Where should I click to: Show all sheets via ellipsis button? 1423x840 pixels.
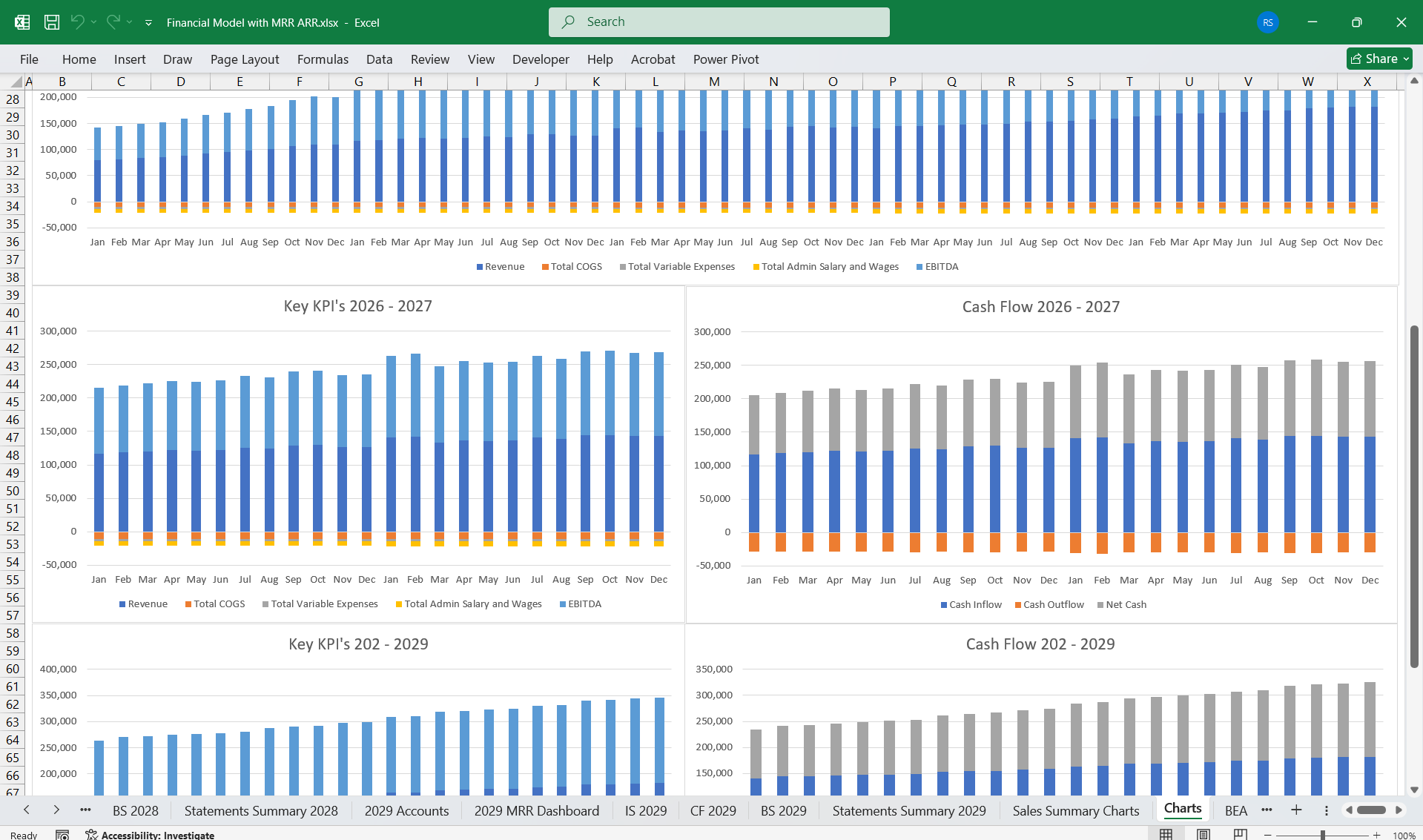(x=1267, y=810)
